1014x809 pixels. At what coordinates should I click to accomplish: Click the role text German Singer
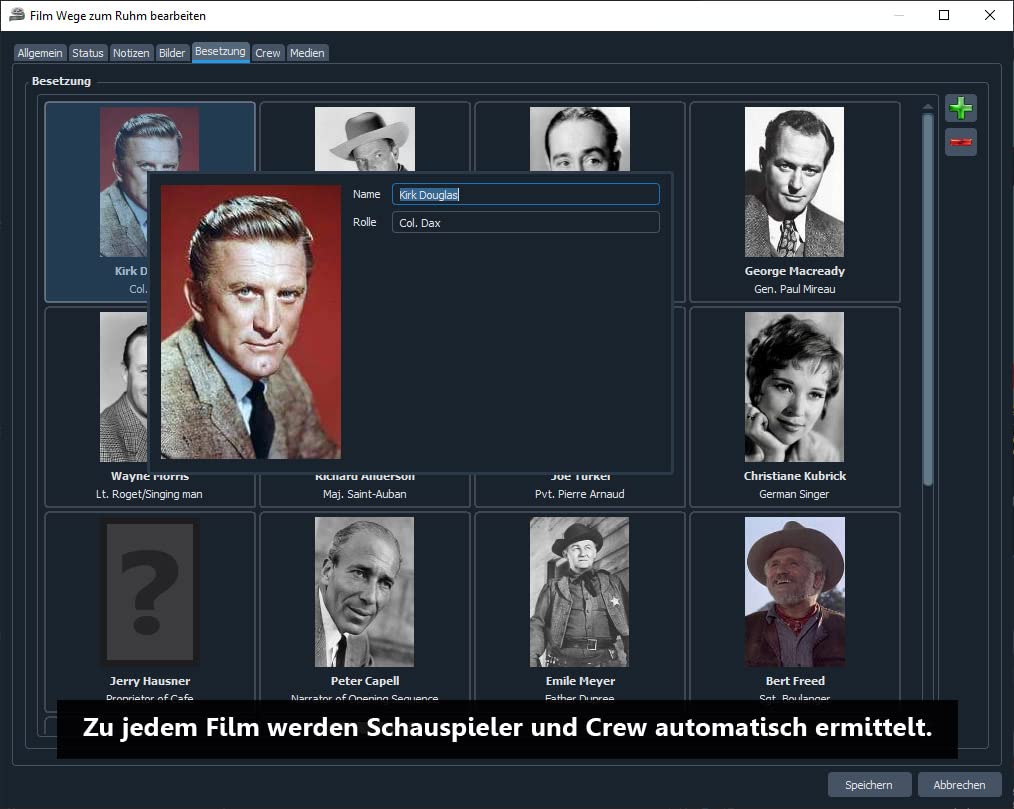click(x=794, y=494)
